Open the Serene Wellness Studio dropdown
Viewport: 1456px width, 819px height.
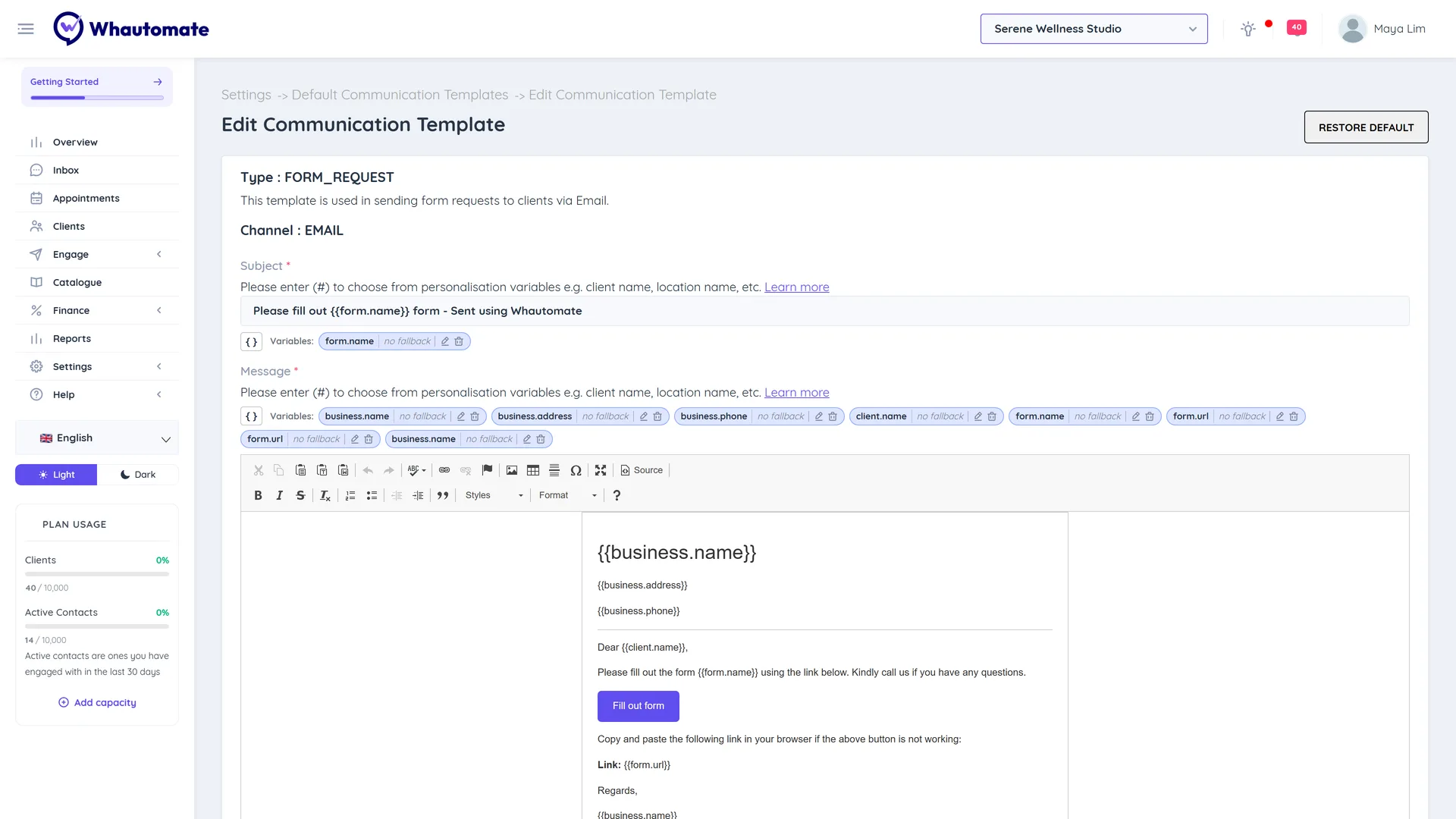point(1094,29)
